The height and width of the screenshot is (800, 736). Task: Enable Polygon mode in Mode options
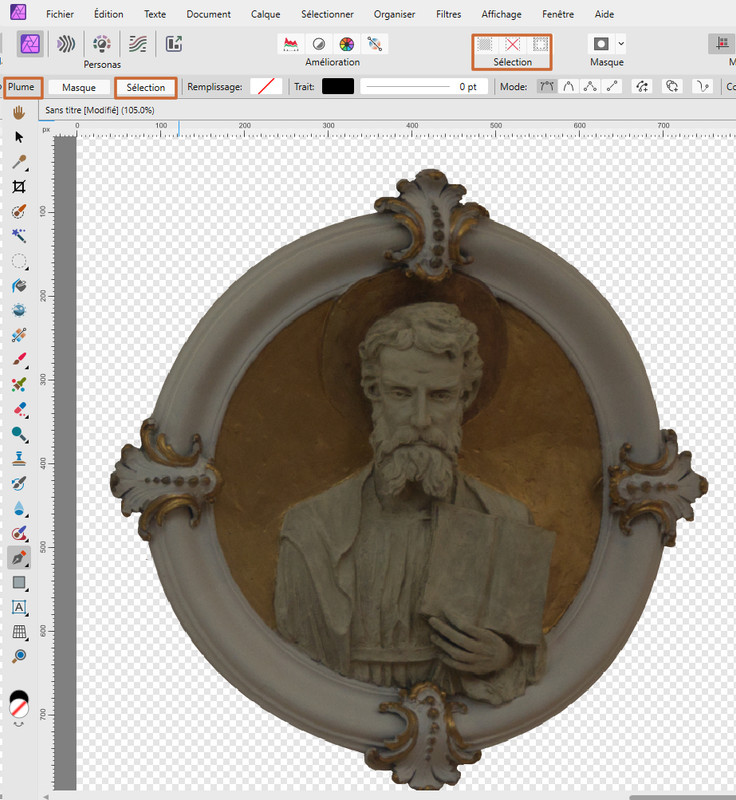[x=590, y=87]
